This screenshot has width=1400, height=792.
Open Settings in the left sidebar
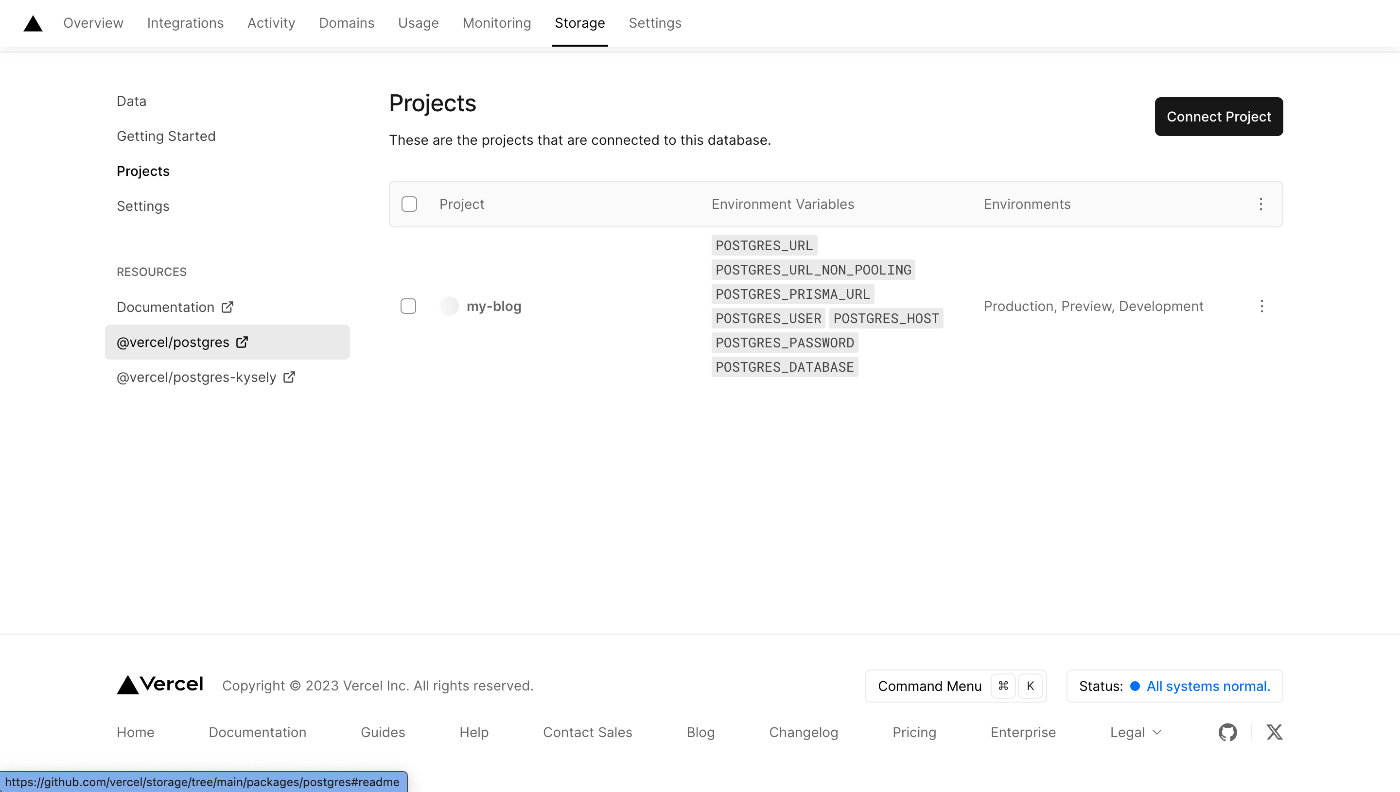[x=143, y=206]
